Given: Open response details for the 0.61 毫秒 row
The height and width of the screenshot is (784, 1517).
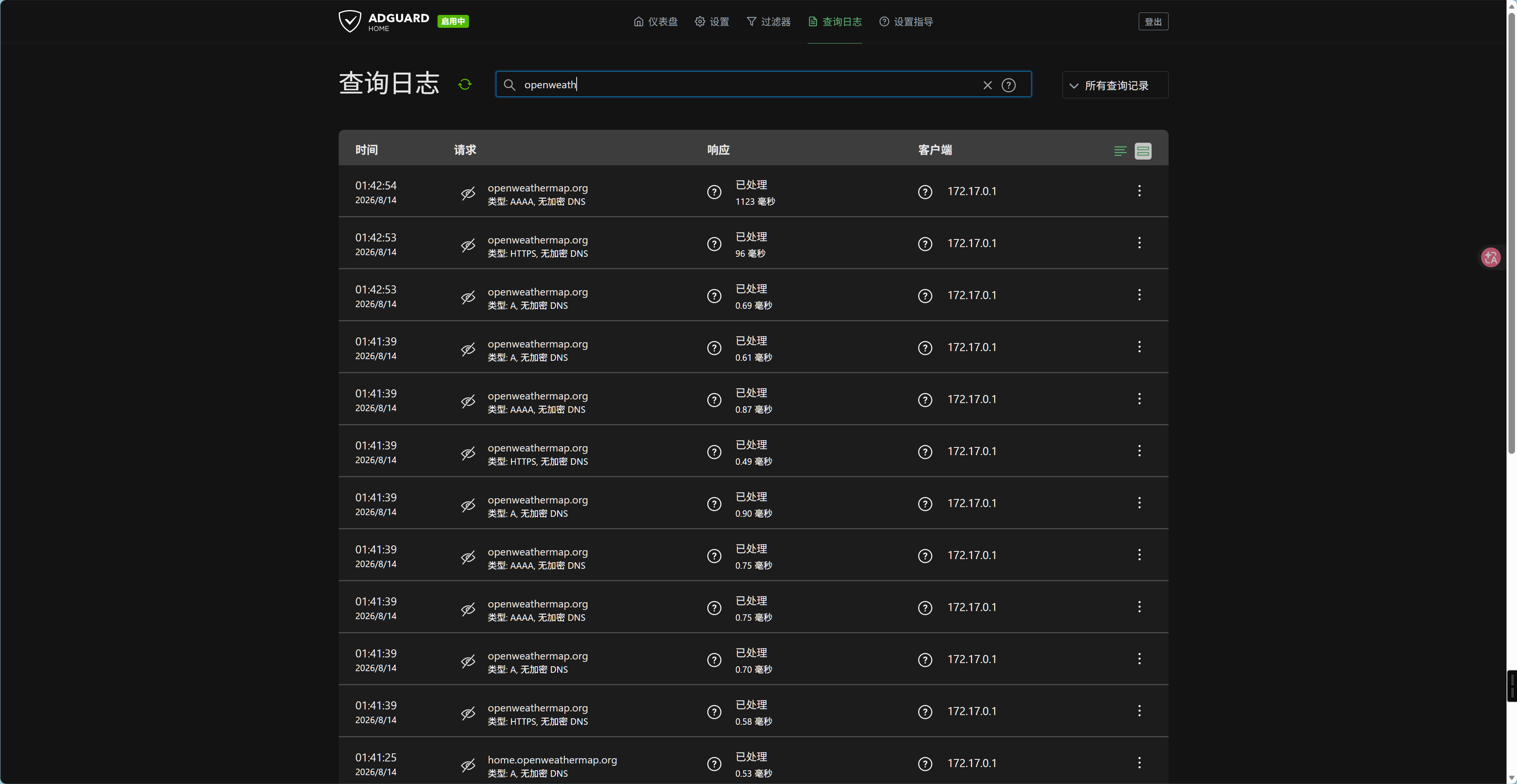Looking at the screenshot, I should (714, 348).
